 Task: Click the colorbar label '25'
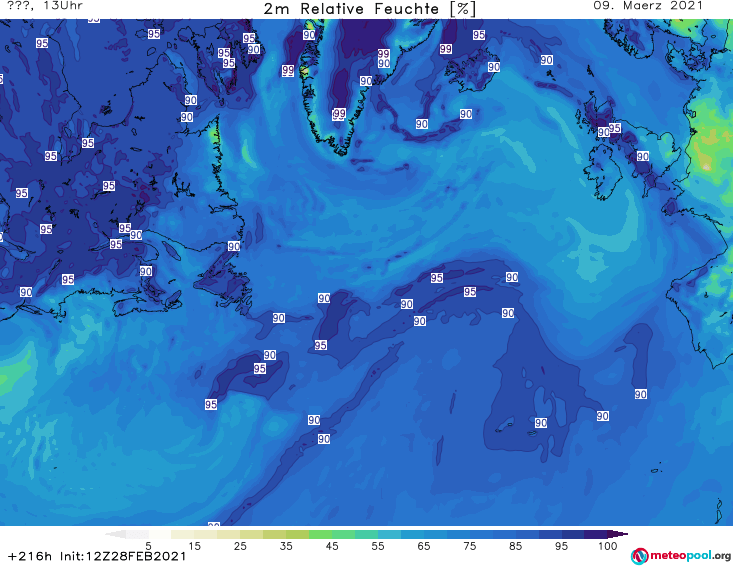(x=240, y=545)
